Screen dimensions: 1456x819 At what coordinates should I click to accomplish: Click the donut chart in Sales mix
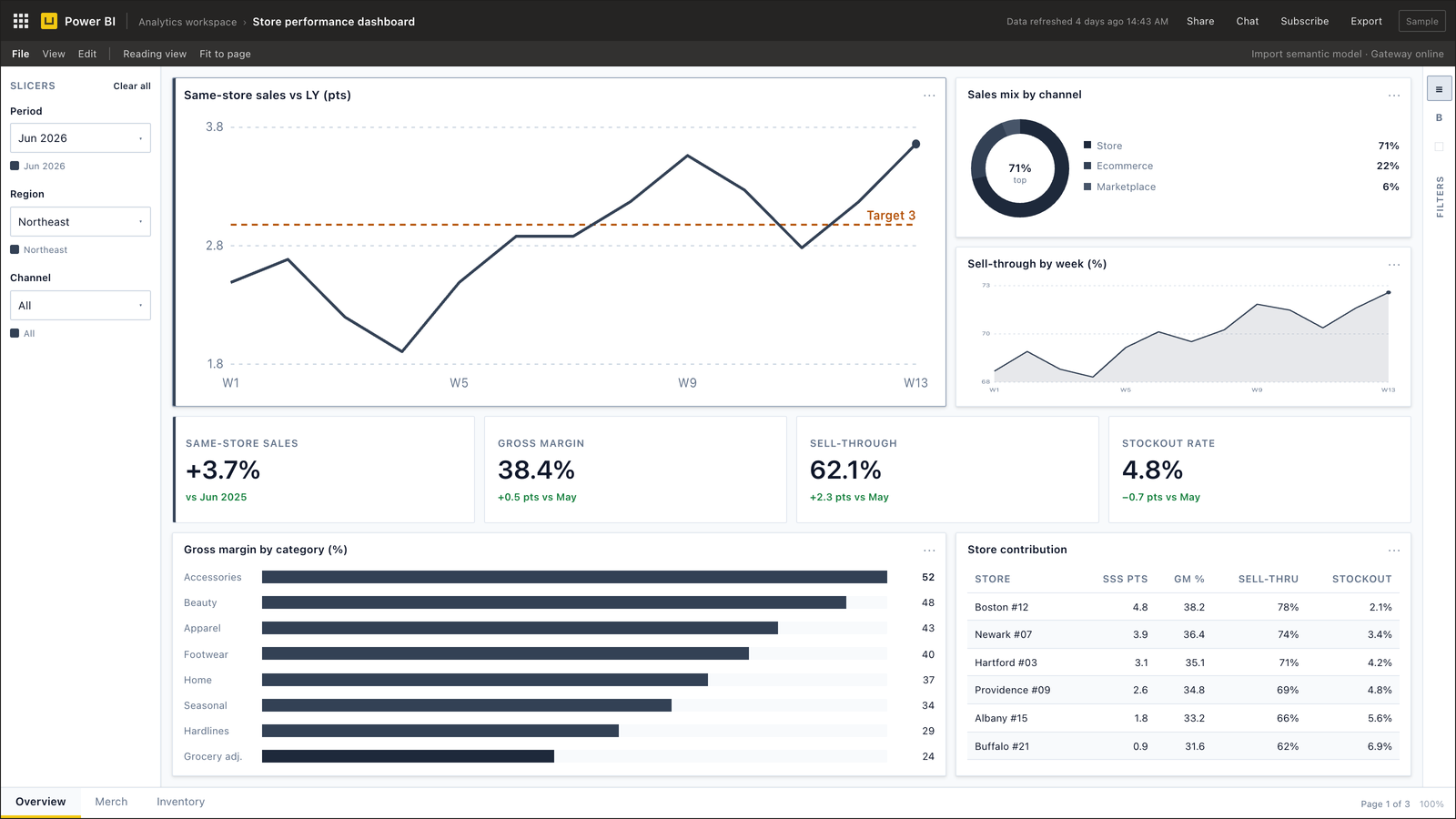point(1020,169)
